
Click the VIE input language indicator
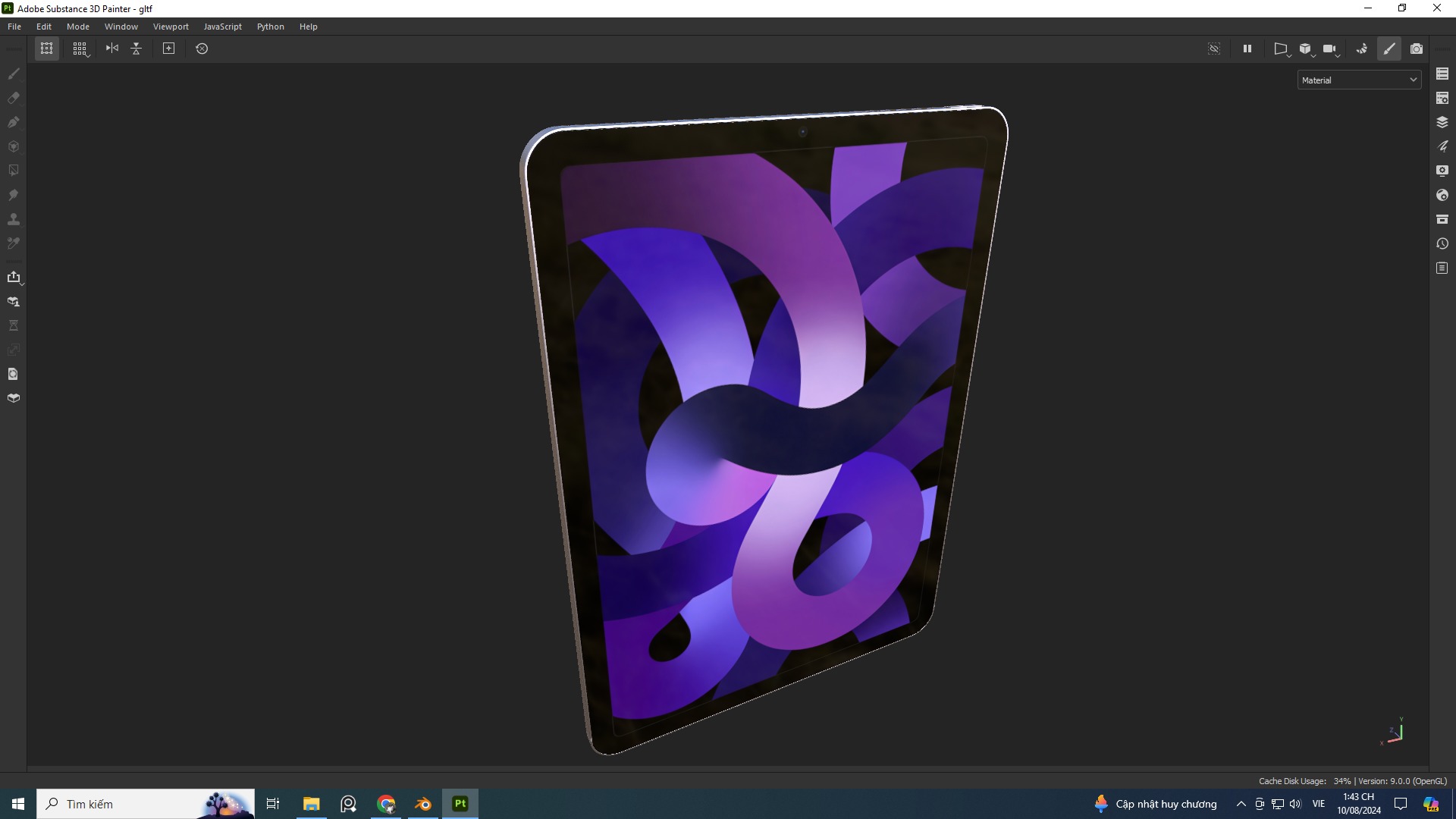pyautogui.click(x=1319, y=804)
